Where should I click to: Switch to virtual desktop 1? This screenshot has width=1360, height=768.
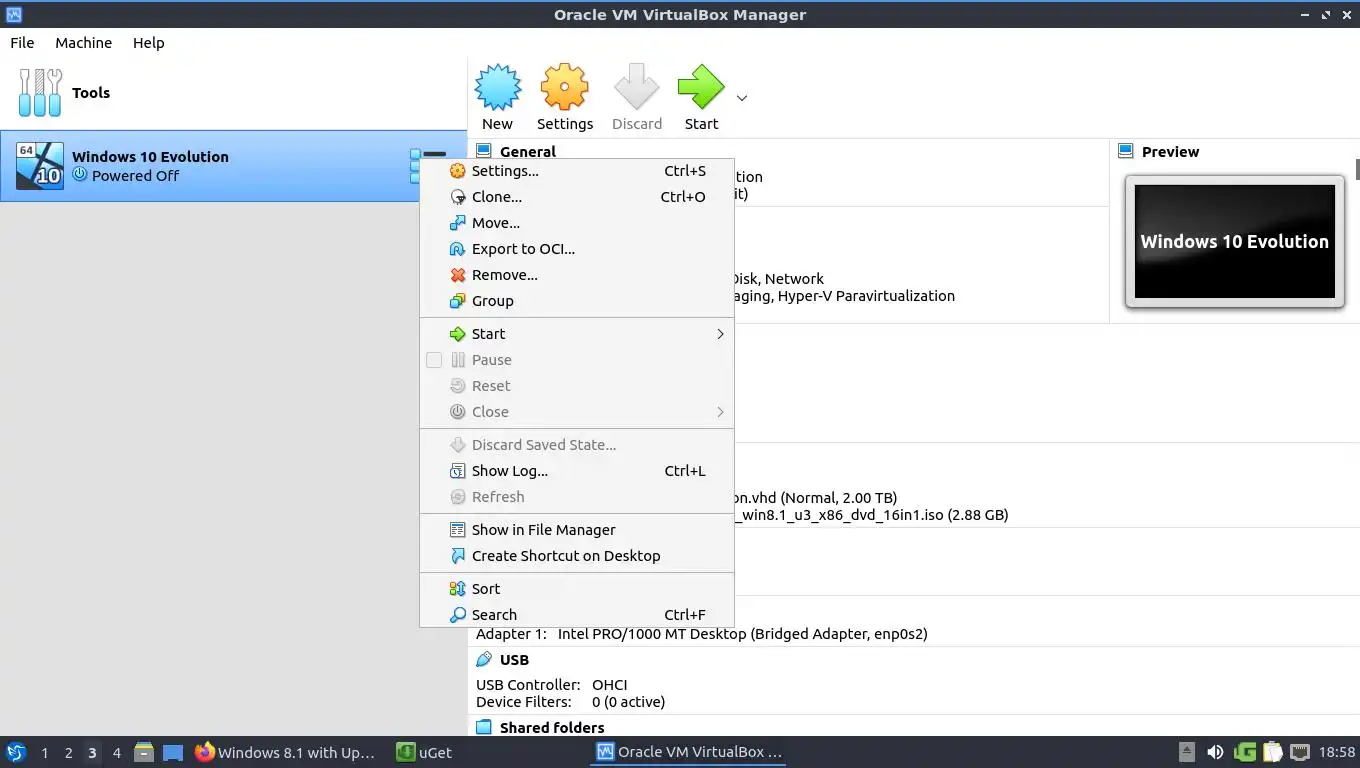[45, 753]
